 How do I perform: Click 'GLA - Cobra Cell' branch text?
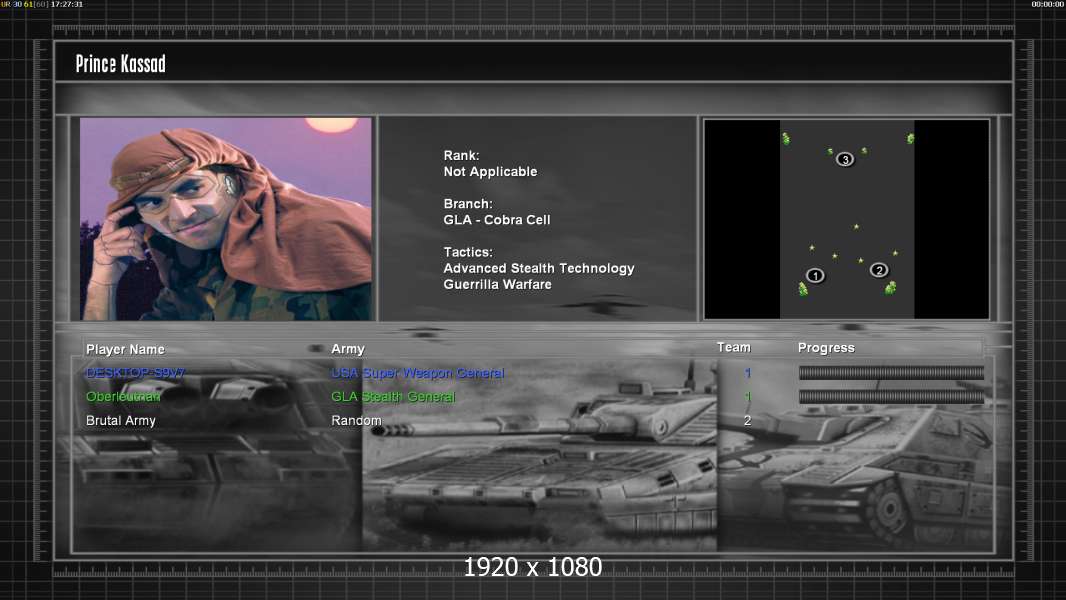click(497, 220)
